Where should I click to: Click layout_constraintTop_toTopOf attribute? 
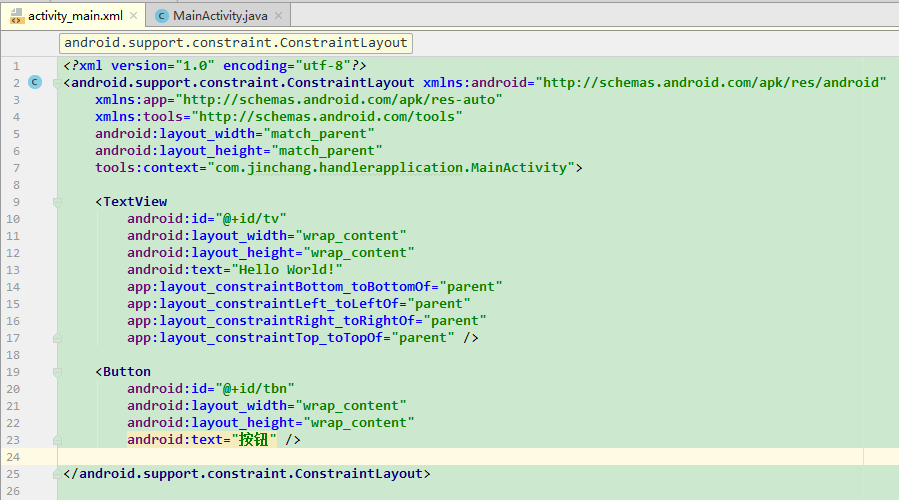pyautogui.click(x=291, y=338)
